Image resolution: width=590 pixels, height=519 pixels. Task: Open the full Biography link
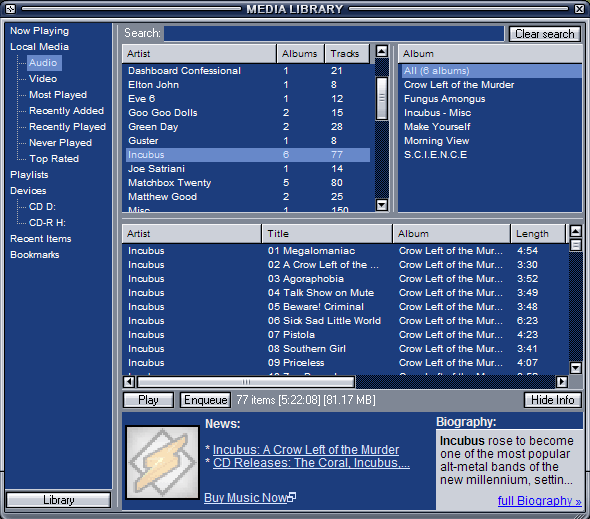[x=539, y=501]
